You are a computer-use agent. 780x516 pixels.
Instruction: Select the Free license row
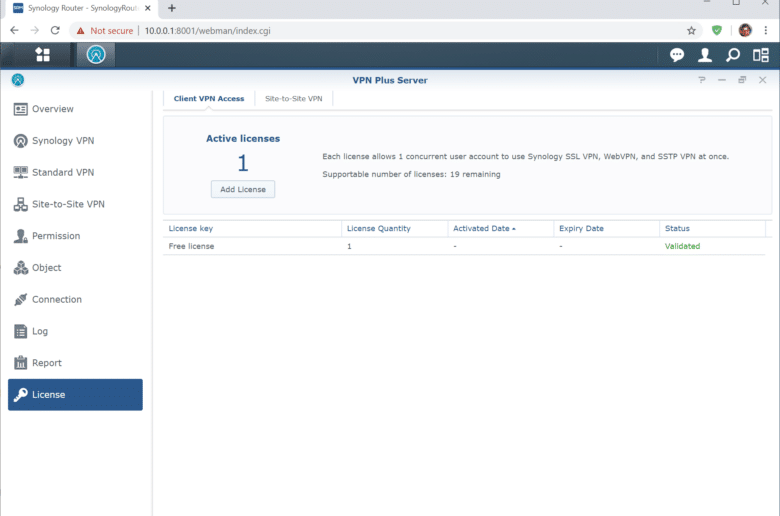(x=464, y=246)
